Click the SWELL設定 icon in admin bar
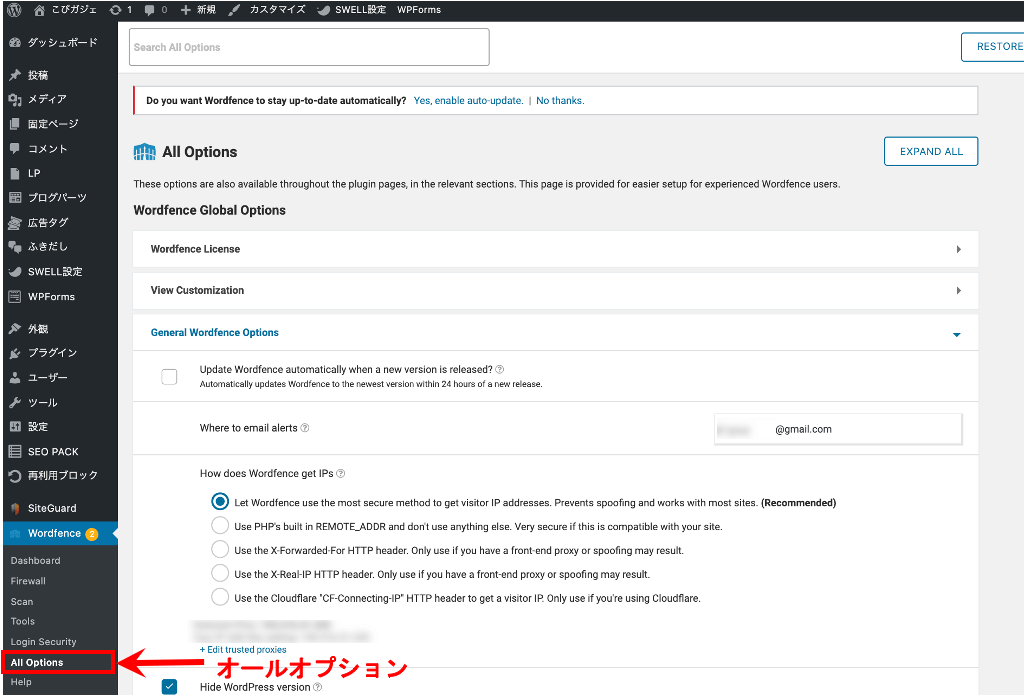Screen dimensions: 1024x696 click(323, 10)
